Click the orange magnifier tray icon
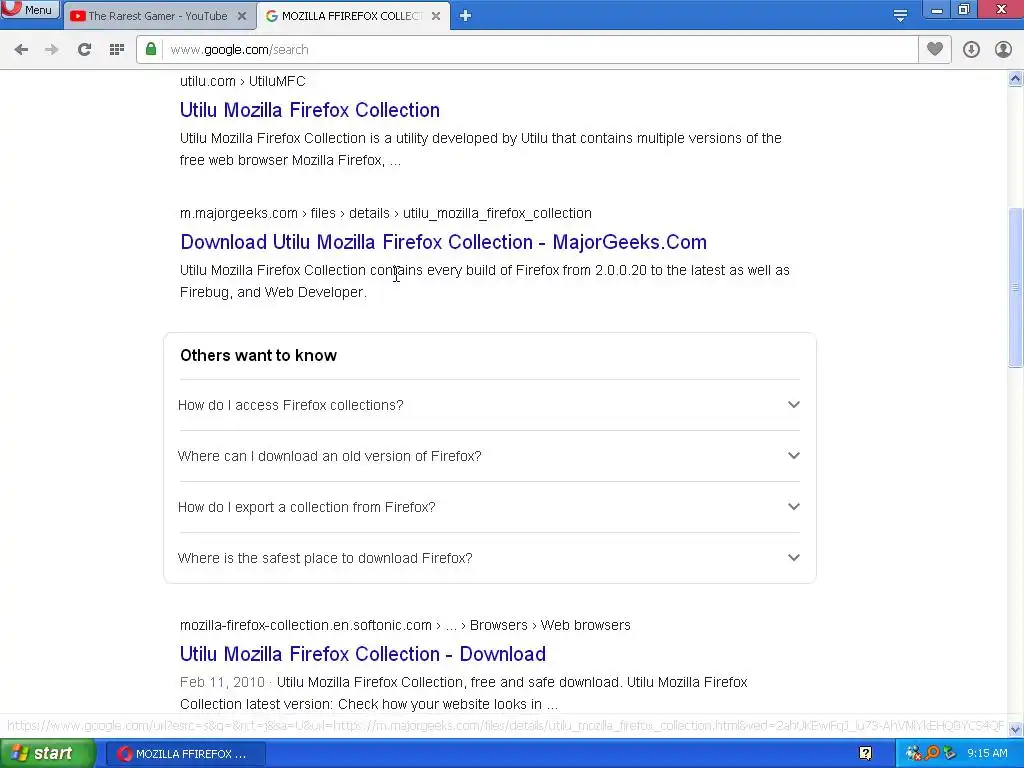 932,754
